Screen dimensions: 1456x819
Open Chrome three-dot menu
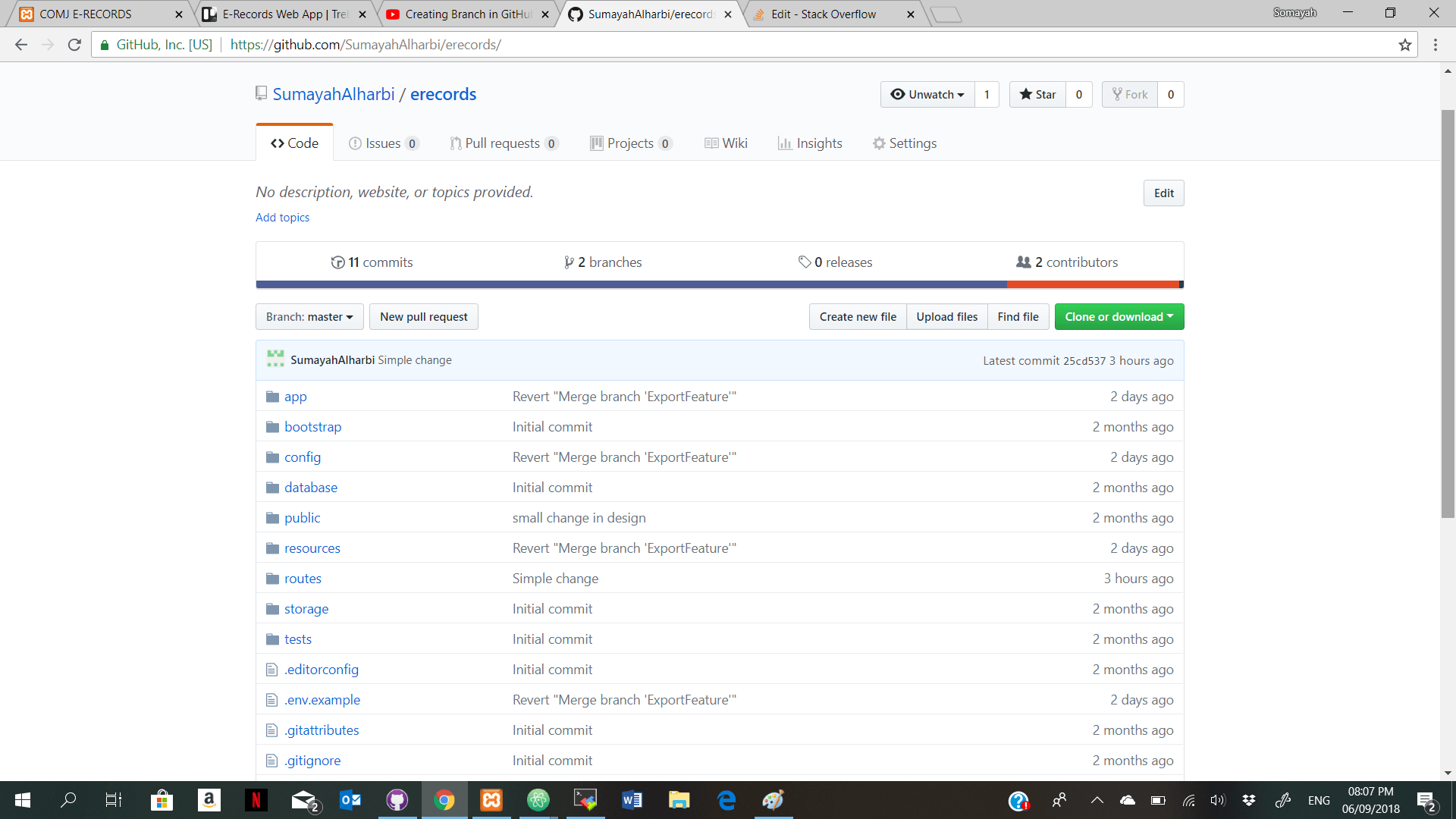(1436, 45)
